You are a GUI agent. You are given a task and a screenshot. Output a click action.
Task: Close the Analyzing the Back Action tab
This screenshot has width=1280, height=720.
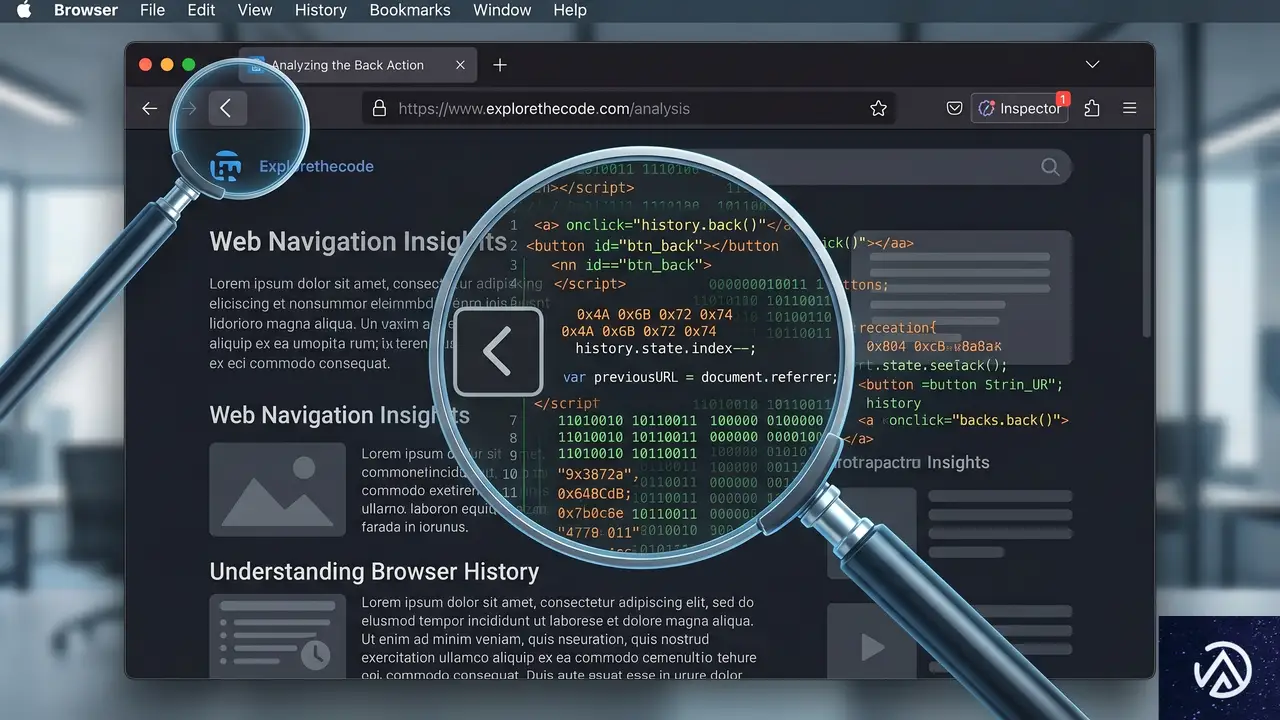pyautogui.click(x=460, y=65)
